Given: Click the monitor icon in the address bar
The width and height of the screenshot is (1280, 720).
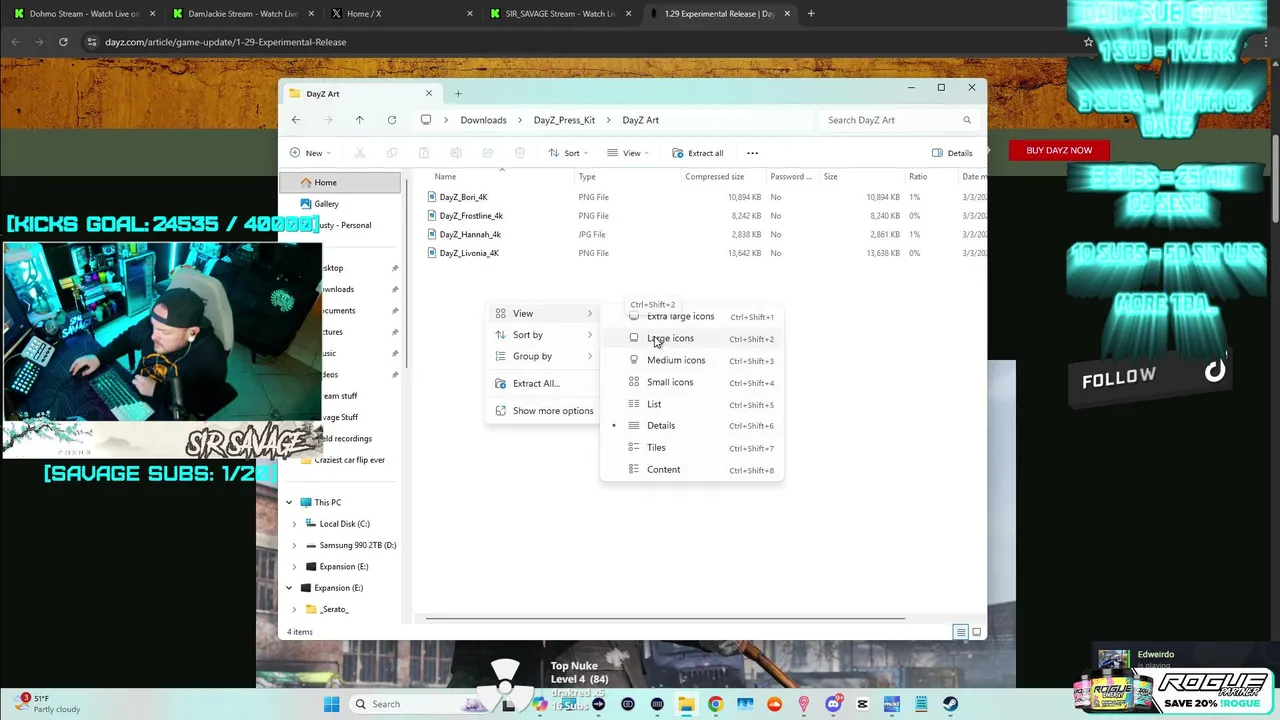Looking at the screenshot, I should pos(426,120).
